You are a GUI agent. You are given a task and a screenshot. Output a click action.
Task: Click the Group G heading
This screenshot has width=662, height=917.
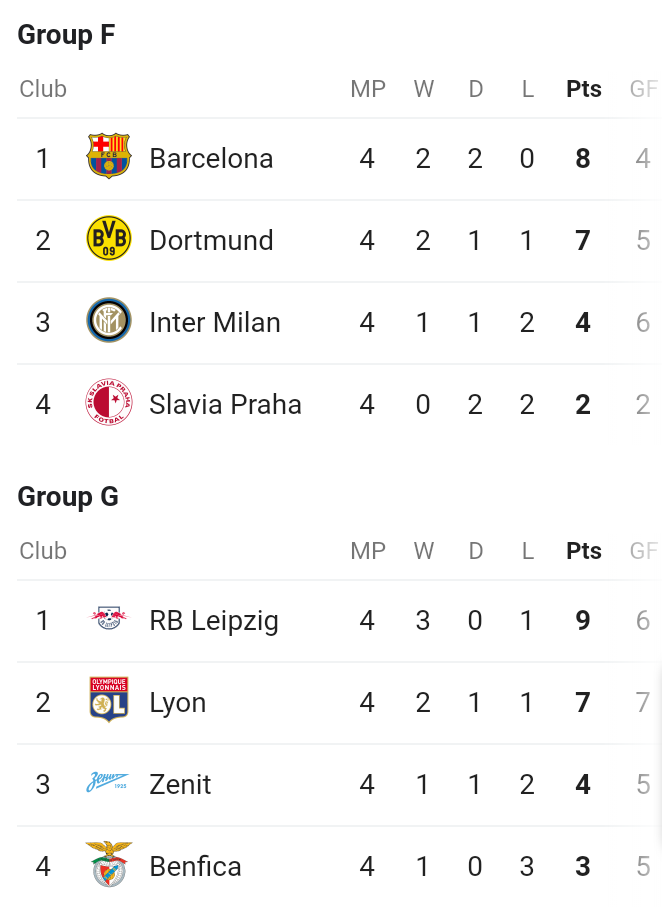click(x=68, y=497)
